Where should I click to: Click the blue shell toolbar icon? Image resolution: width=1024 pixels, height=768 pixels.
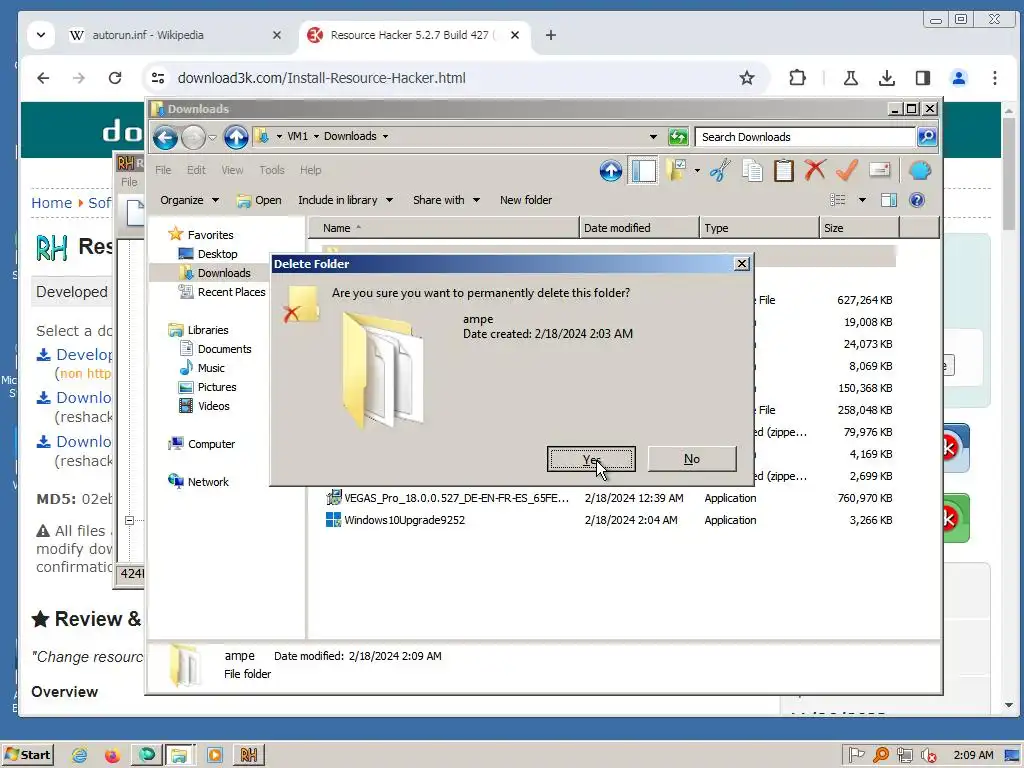(920, 170)
